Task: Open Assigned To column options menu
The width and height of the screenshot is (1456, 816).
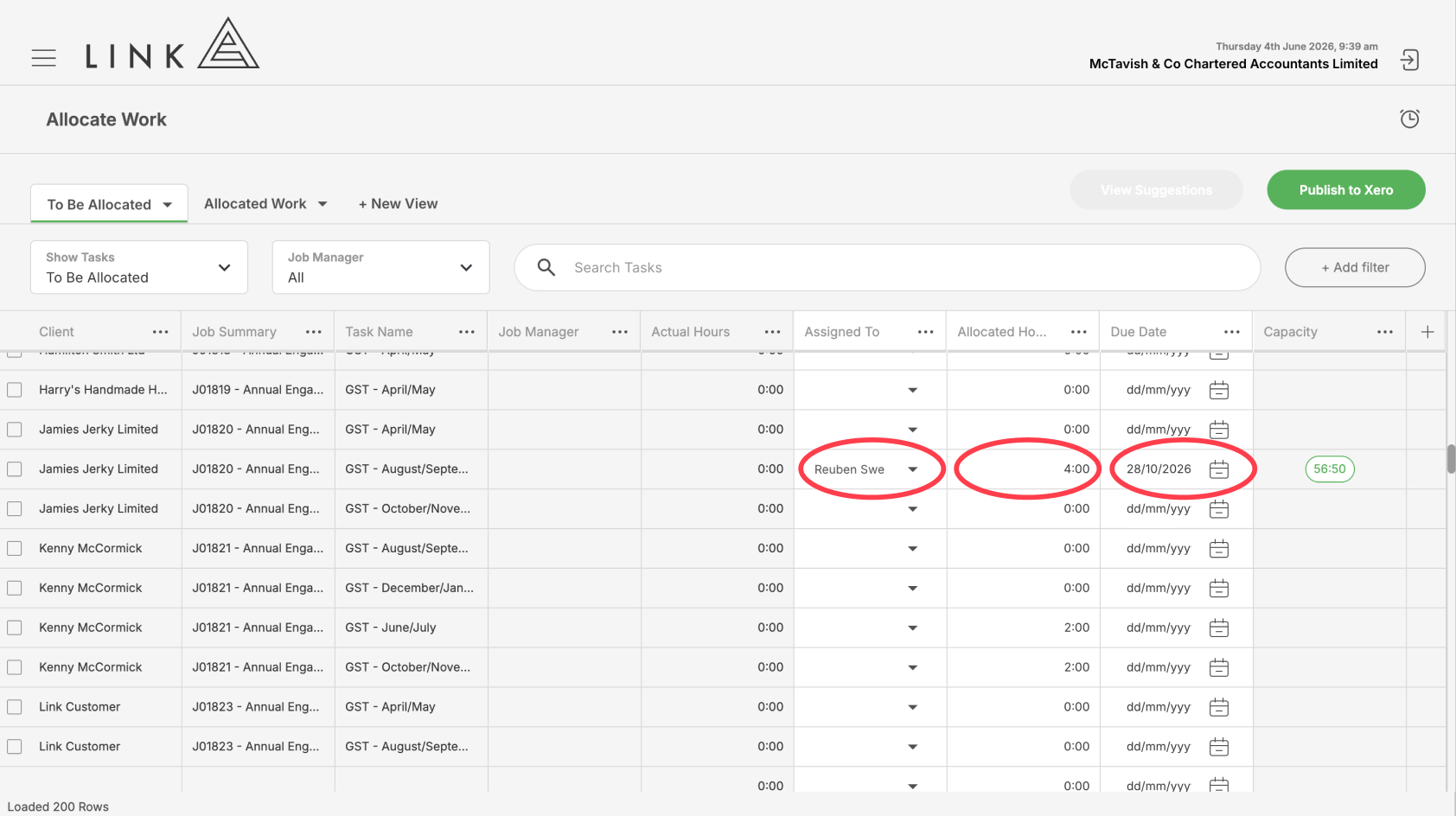Action: point(926,332)
